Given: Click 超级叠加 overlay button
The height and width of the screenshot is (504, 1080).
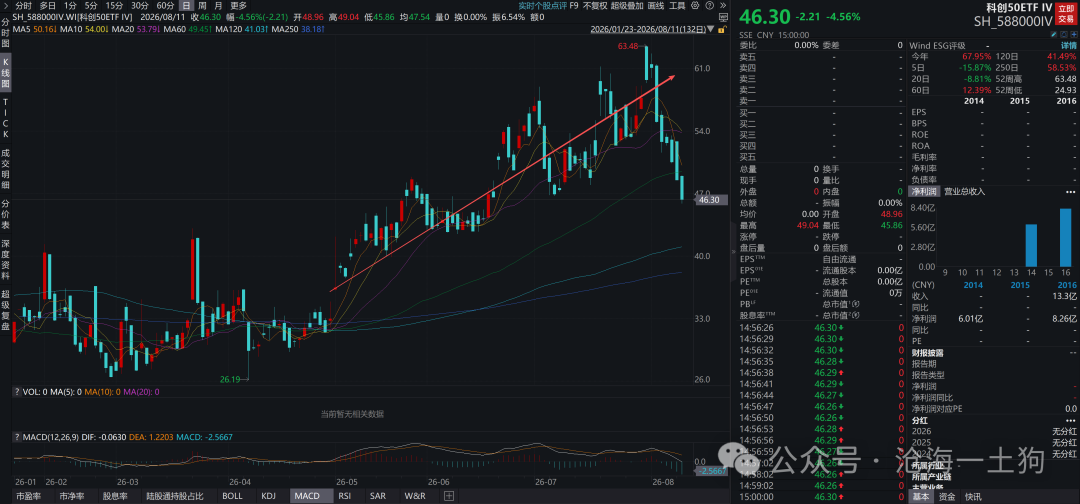Looking at the screenshot, I should 627,6.
